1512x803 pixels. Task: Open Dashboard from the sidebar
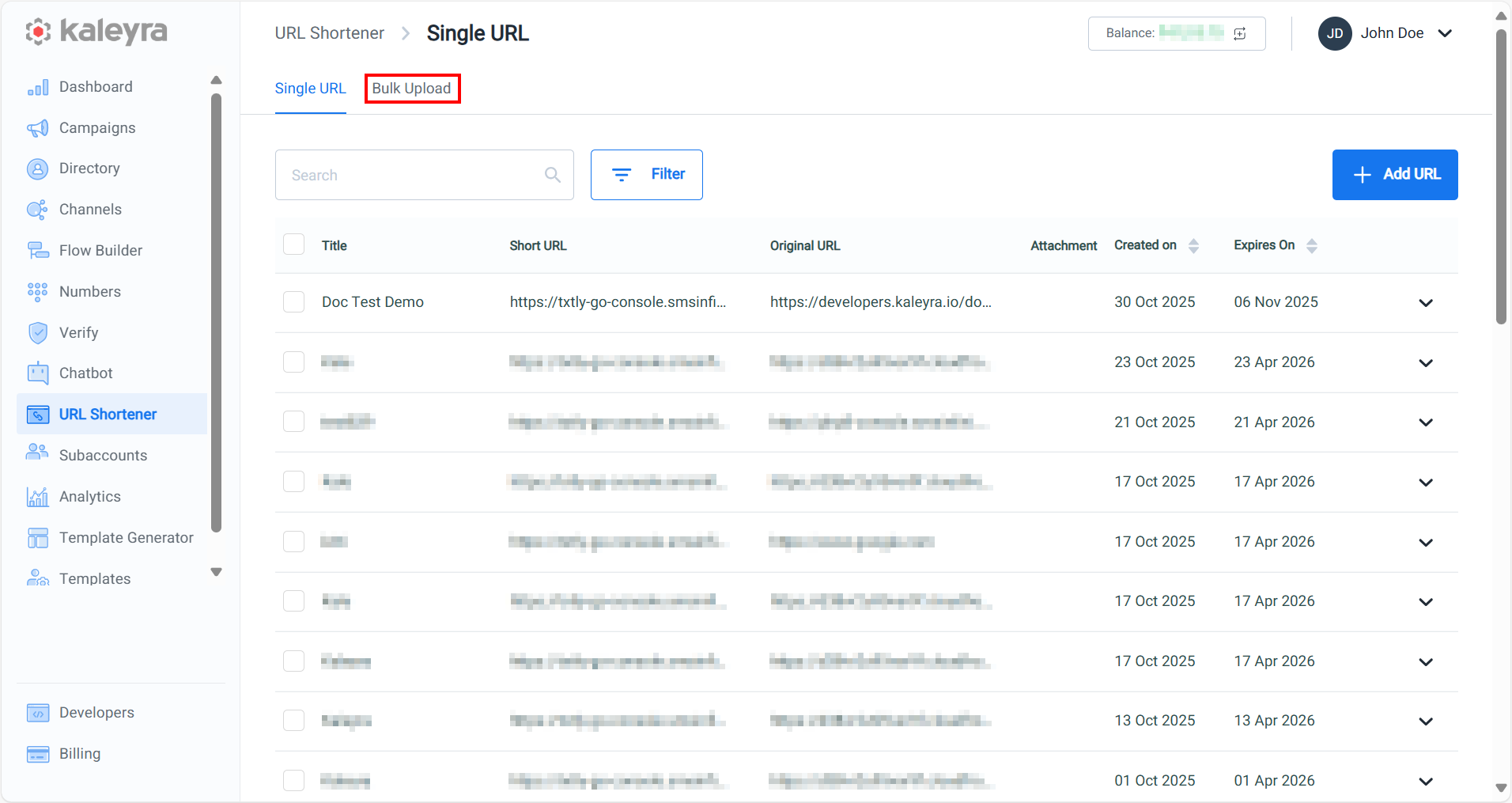[96, 87]
